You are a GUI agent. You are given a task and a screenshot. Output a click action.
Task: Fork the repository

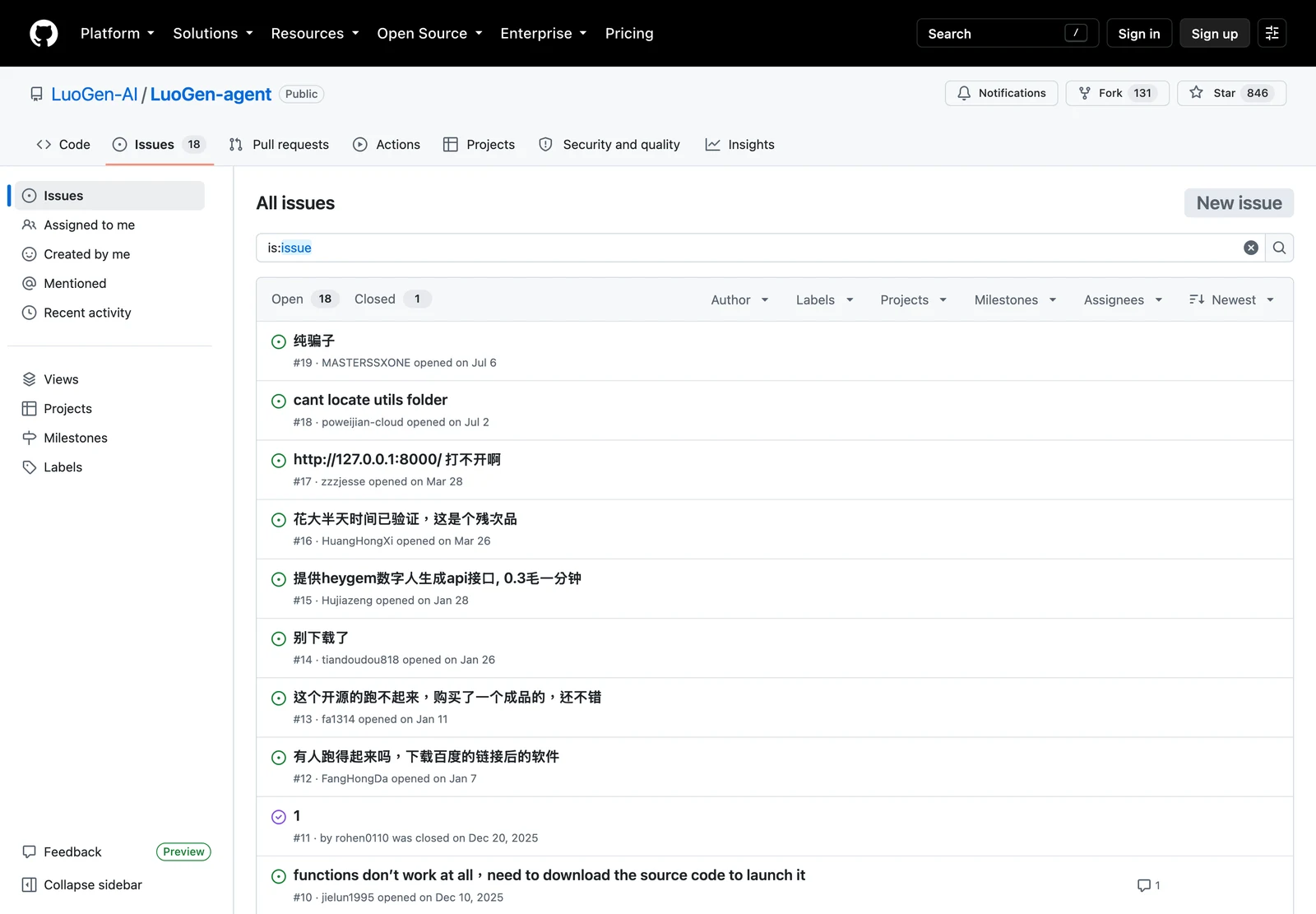pyautogui.click(x=1117, y=93)
